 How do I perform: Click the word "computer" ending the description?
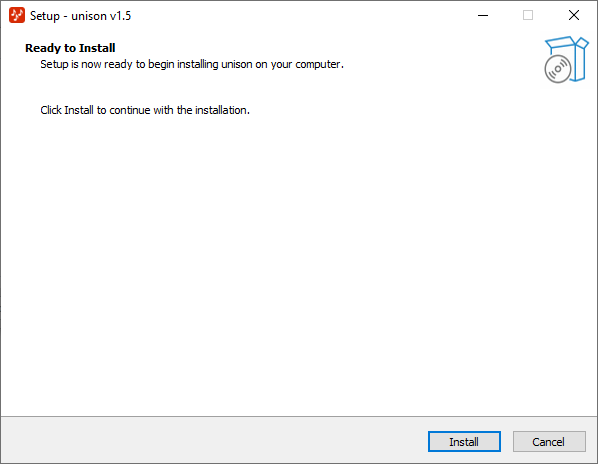coord(318,64)
